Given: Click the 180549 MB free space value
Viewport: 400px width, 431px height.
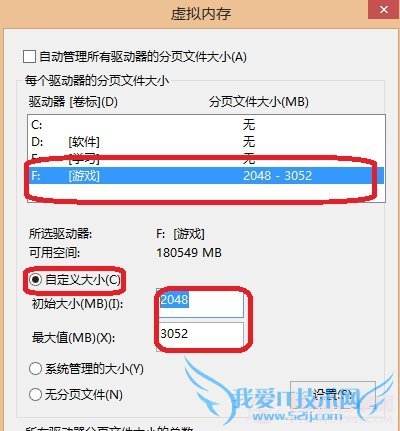Looking at the screenshot, I should (189, 253).
